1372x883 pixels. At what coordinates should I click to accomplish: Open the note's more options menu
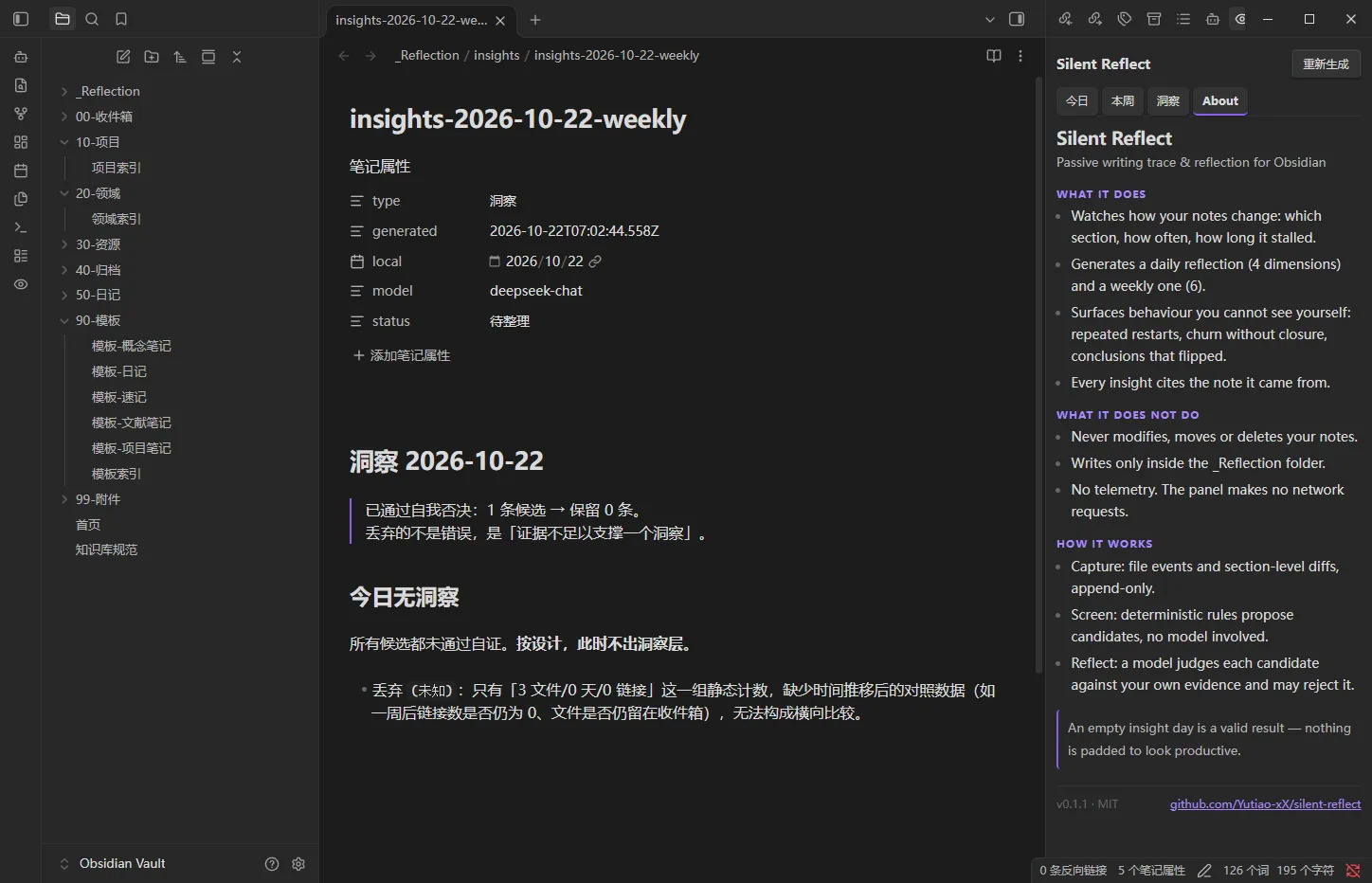pos(1020,56)
